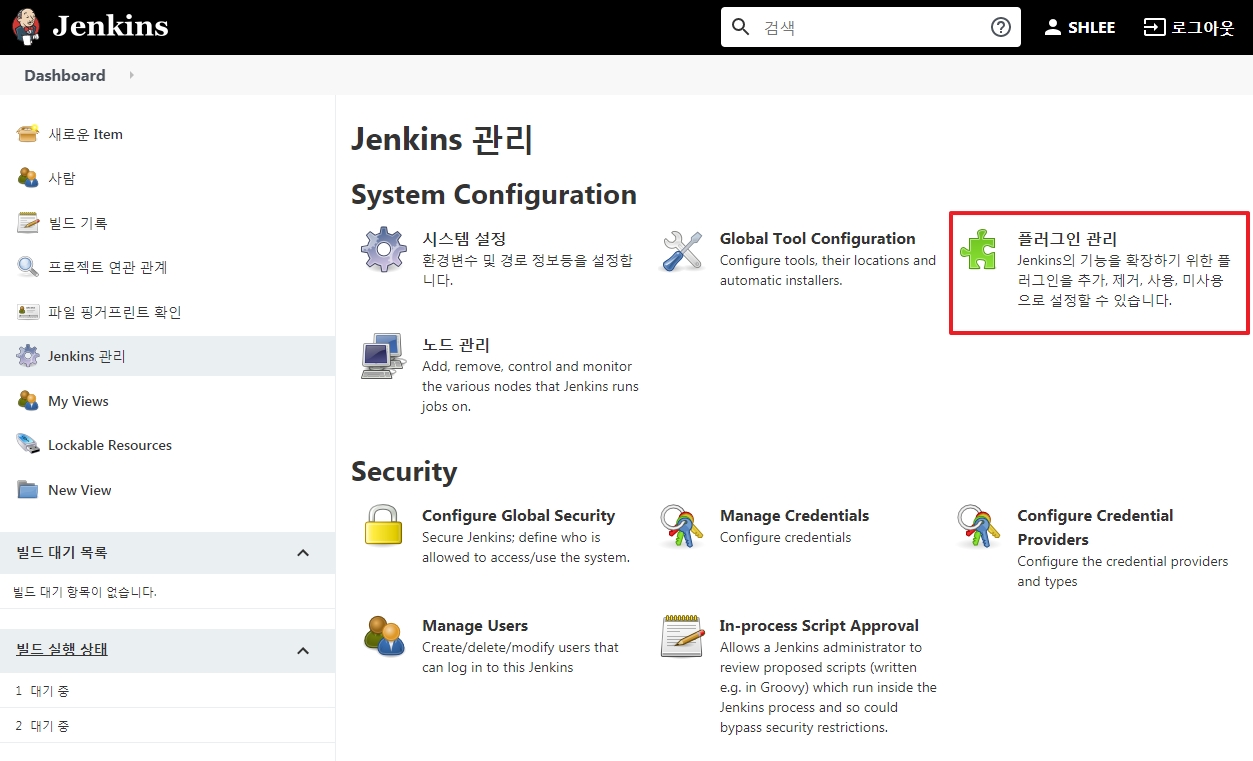Click the user profile icon beside SHLEE
Screen dimensions: 1253x761
tap(1052, 27)
